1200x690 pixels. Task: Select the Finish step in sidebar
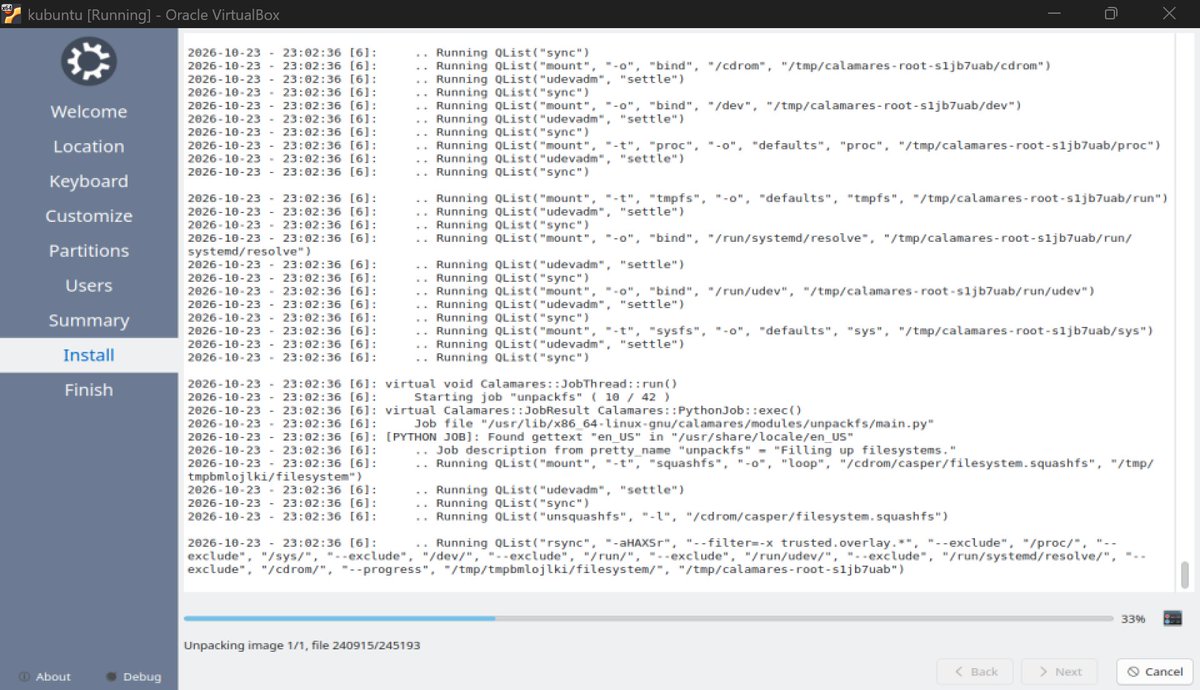[89, 390]
